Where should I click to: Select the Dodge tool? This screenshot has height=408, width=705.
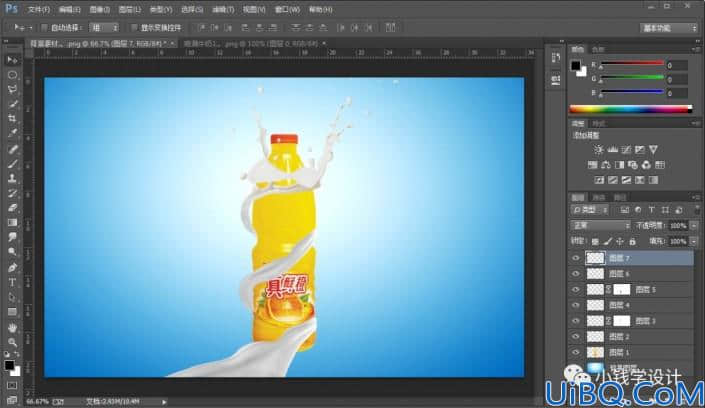pyautogui.click(x=12, y=252)
